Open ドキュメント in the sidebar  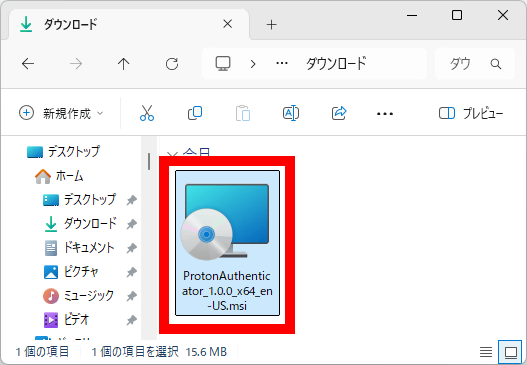pyautogui.click(x=79, y=248)
